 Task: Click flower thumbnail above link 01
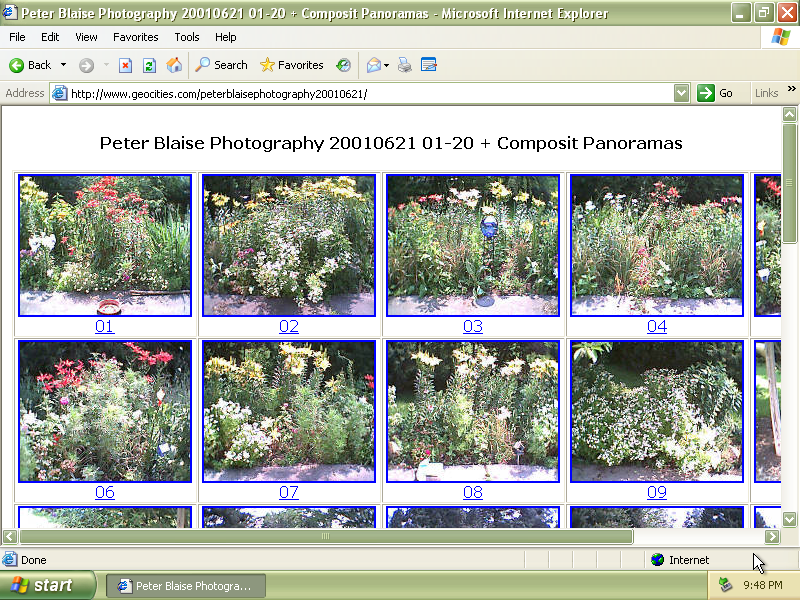[x=105, y=245]
